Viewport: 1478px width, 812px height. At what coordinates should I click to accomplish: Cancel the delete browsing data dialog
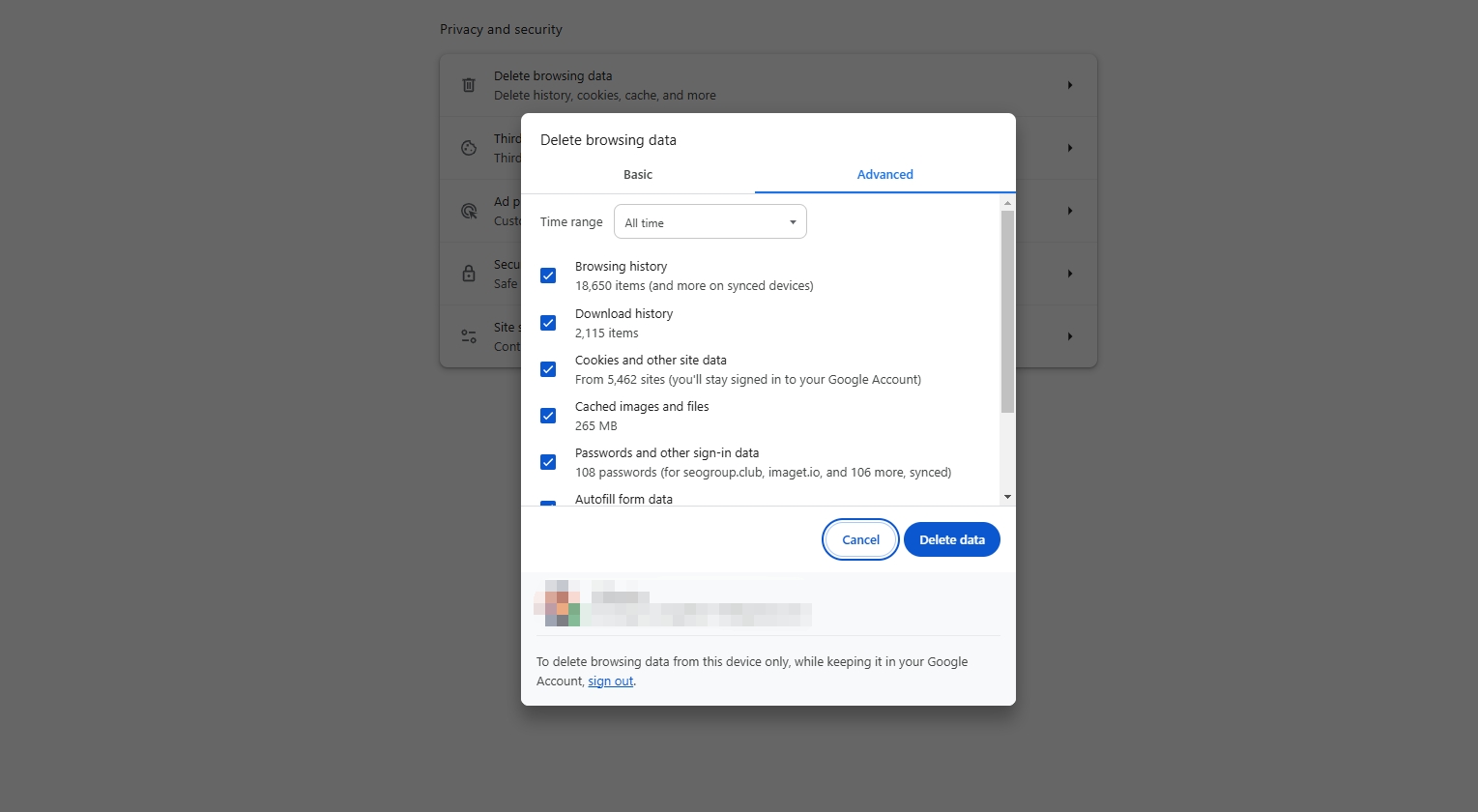[860, 539]
